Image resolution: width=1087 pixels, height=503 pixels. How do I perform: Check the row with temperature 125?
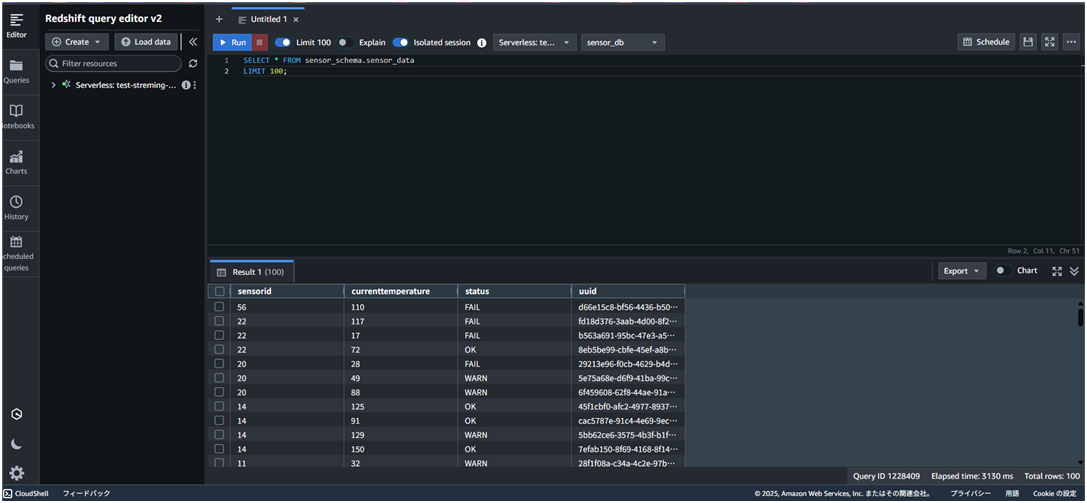coord(219,406)
